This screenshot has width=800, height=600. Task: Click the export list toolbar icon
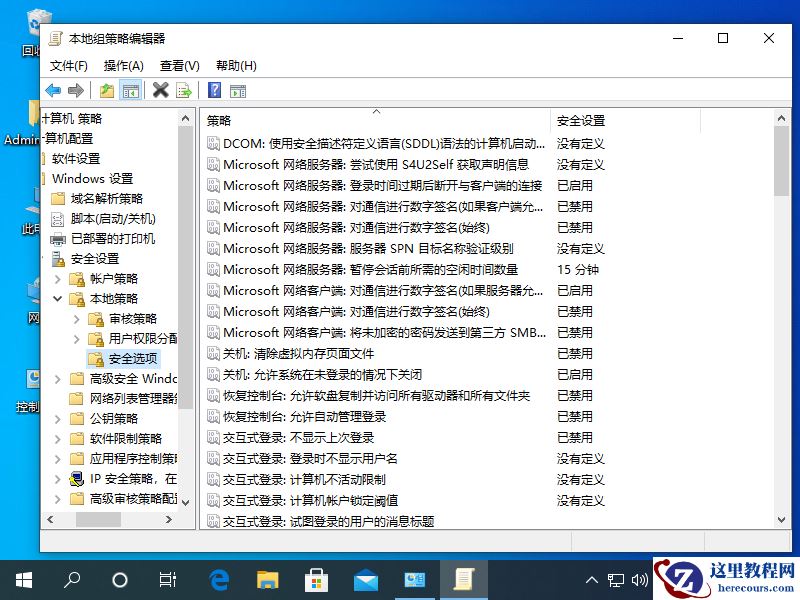point(183,90)
